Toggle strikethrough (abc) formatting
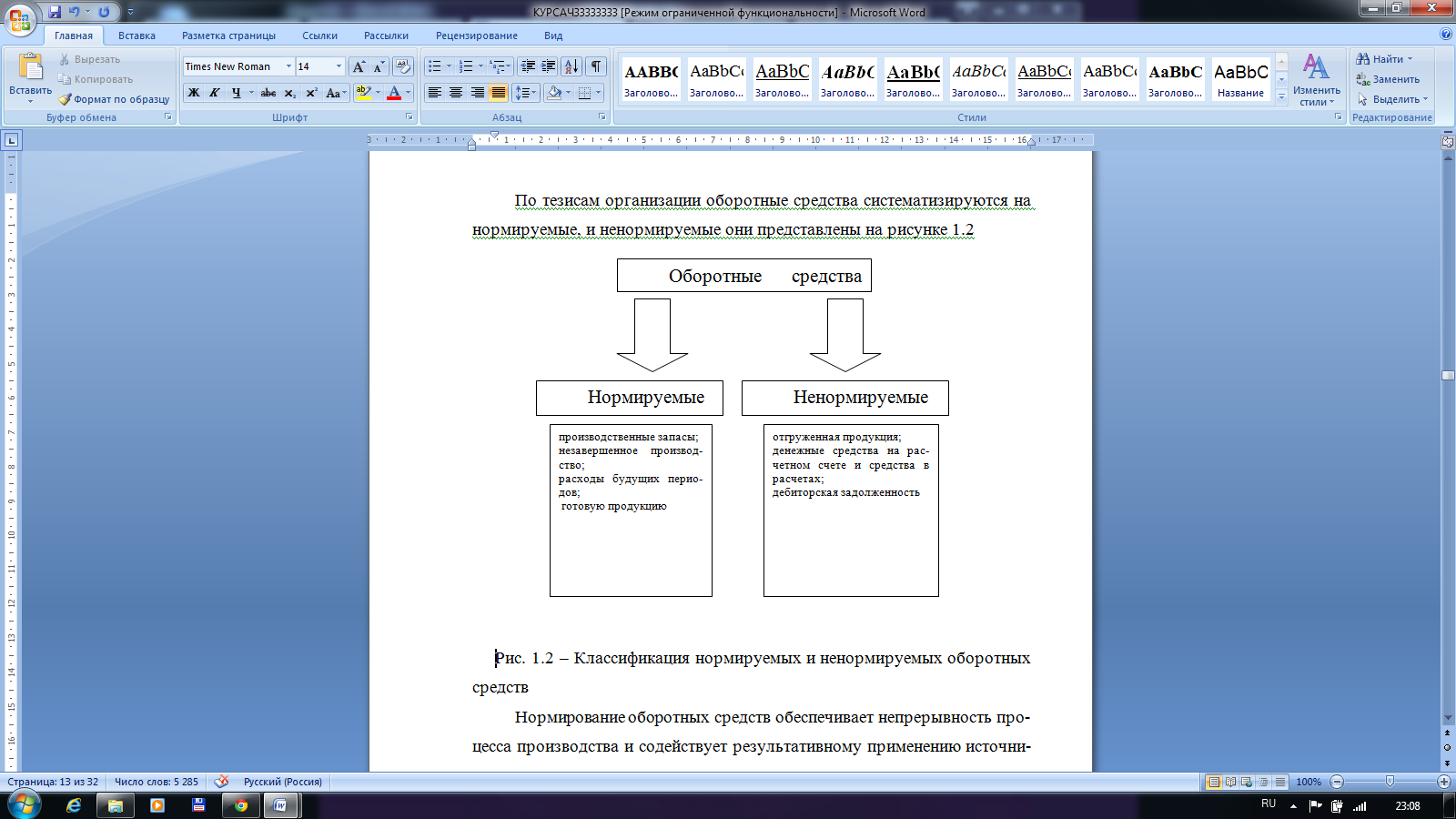This screenshot has width=1456, height=819. tap(268, 93)
